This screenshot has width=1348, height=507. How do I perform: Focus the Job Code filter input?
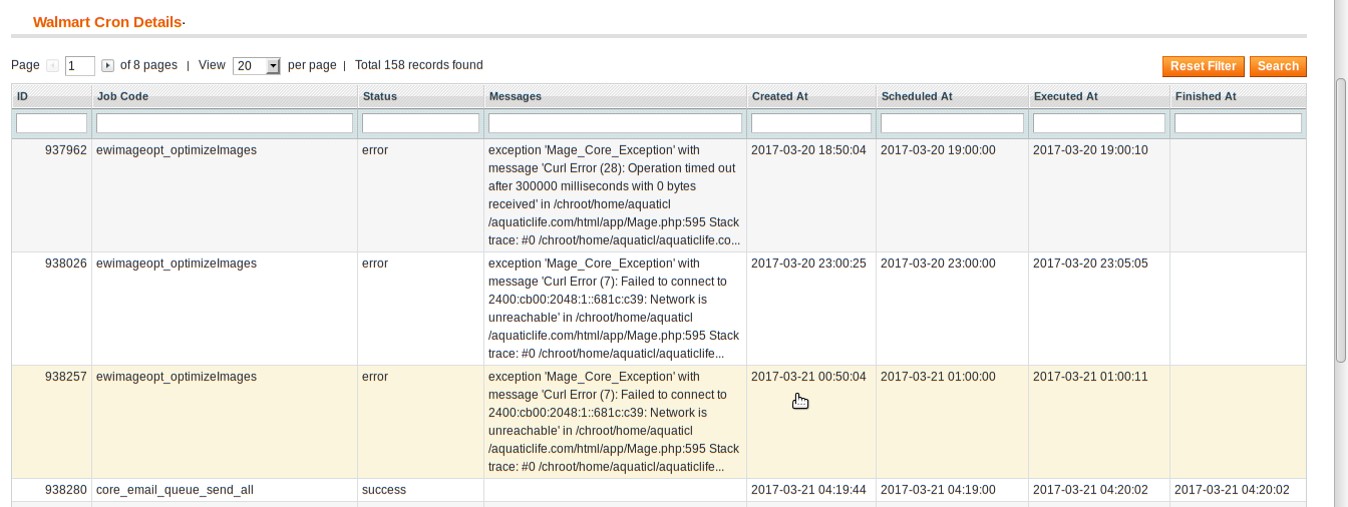225,123
